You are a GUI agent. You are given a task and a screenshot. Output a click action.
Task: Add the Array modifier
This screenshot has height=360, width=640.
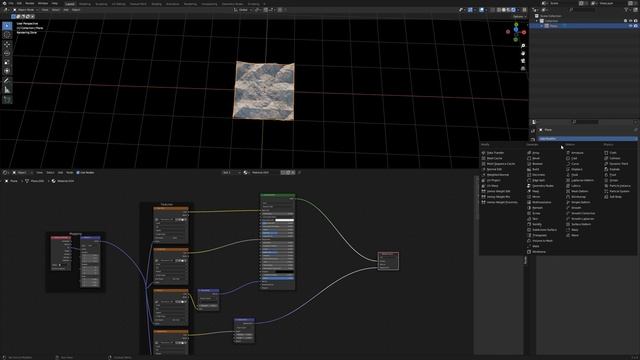[x=533, y=153]
